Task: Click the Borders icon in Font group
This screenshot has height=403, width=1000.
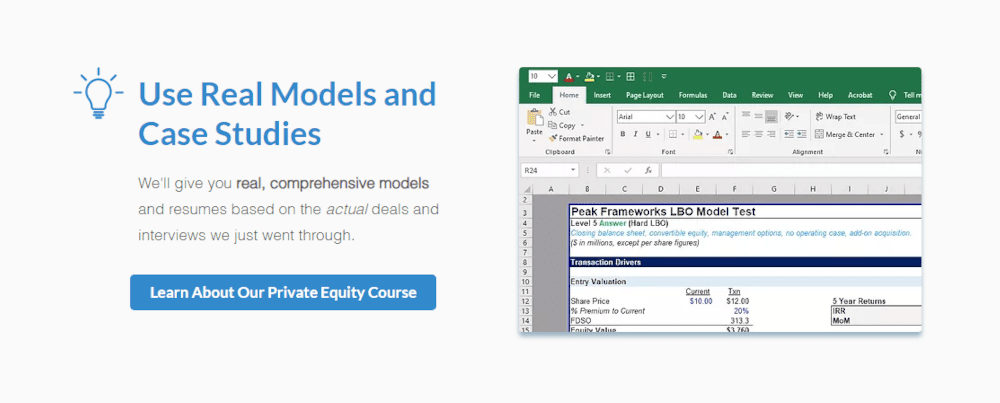Action: (x=673, y=135)
